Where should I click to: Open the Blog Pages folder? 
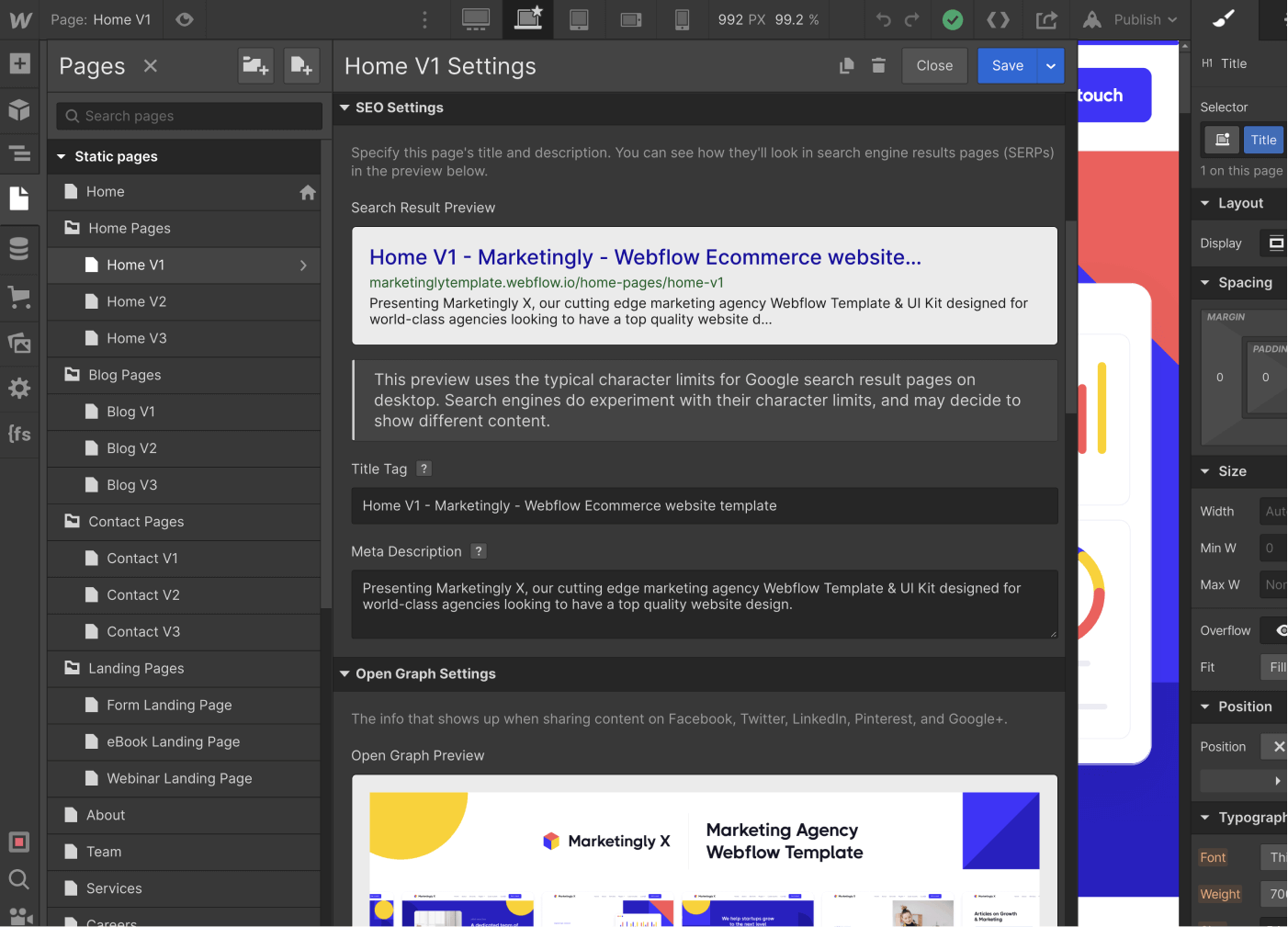pyautogui.click(x=184, y=375)
